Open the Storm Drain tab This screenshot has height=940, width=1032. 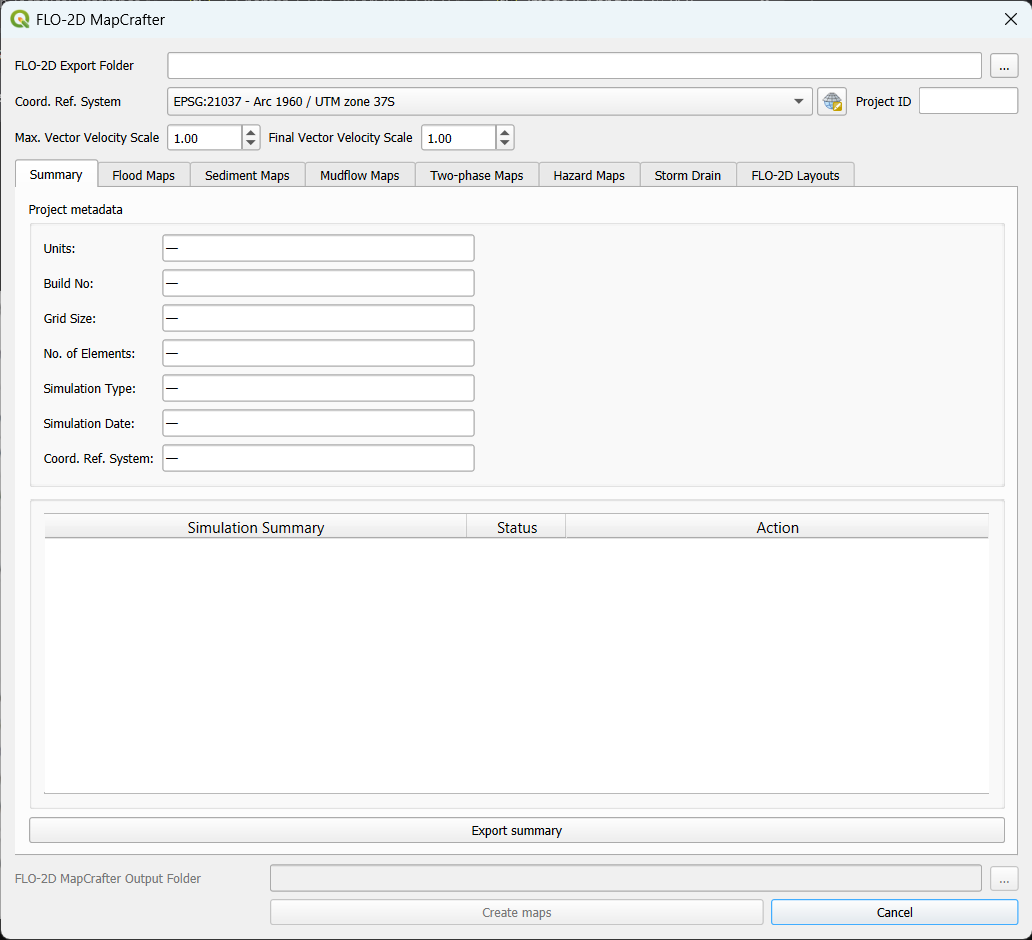(x=687, y=175)
